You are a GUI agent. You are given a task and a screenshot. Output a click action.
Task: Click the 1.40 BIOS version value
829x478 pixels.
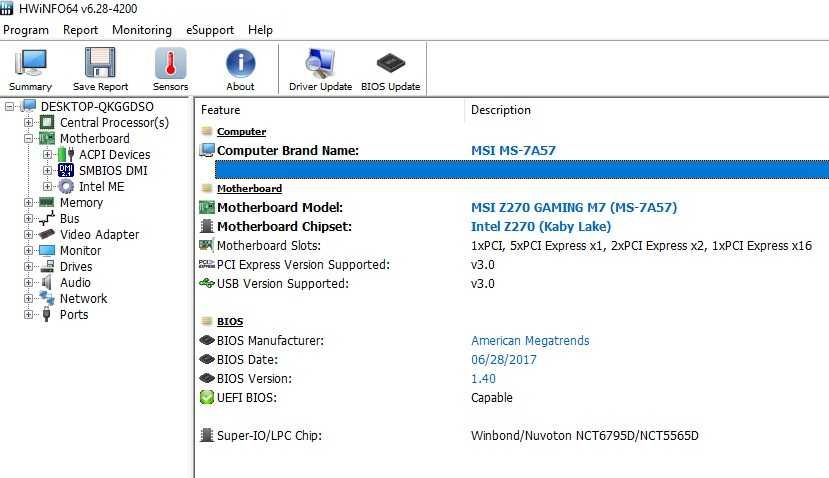coord(483,379)
